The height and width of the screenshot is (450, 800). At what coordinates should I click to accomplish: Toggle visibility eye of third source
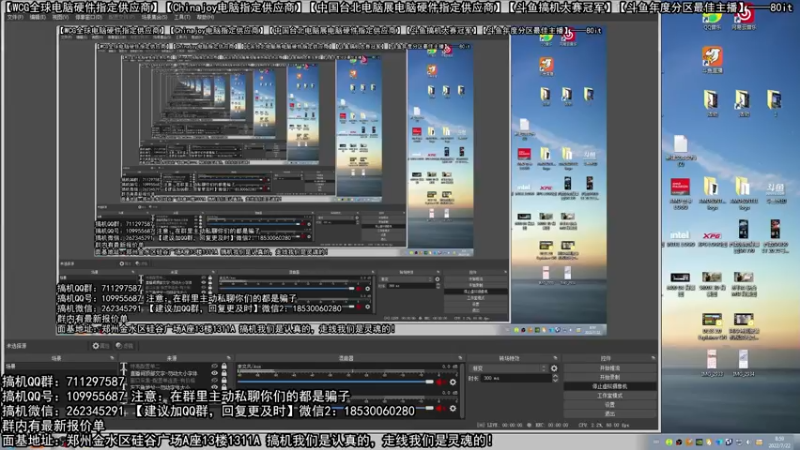214,381
